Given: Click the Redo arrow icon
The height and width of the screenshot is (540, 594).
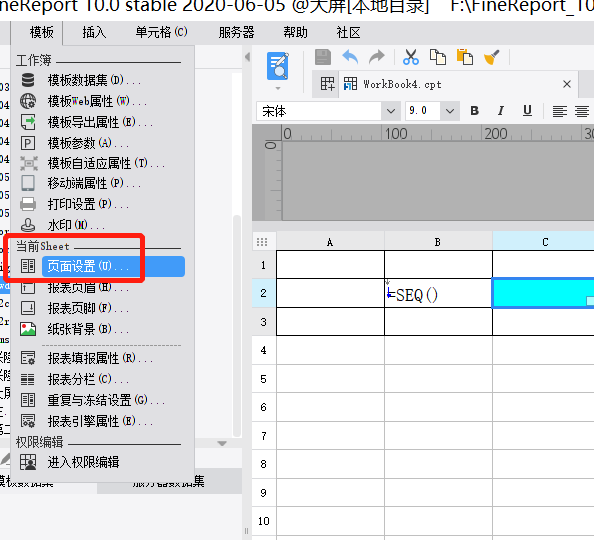Looking at the screenshot, I should pos(377,58).
